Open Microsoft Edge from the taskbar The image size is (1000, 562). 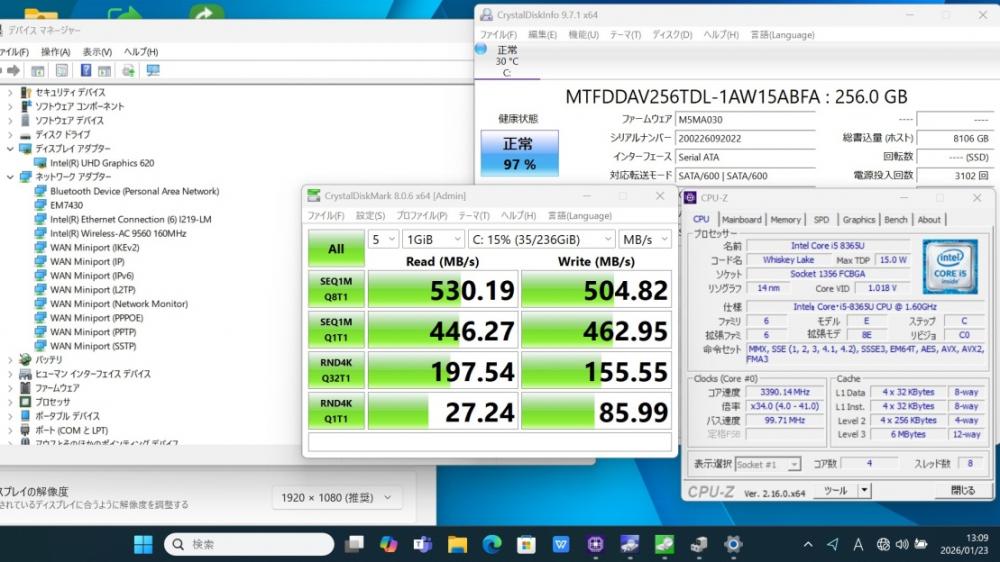tap(491, 544)
